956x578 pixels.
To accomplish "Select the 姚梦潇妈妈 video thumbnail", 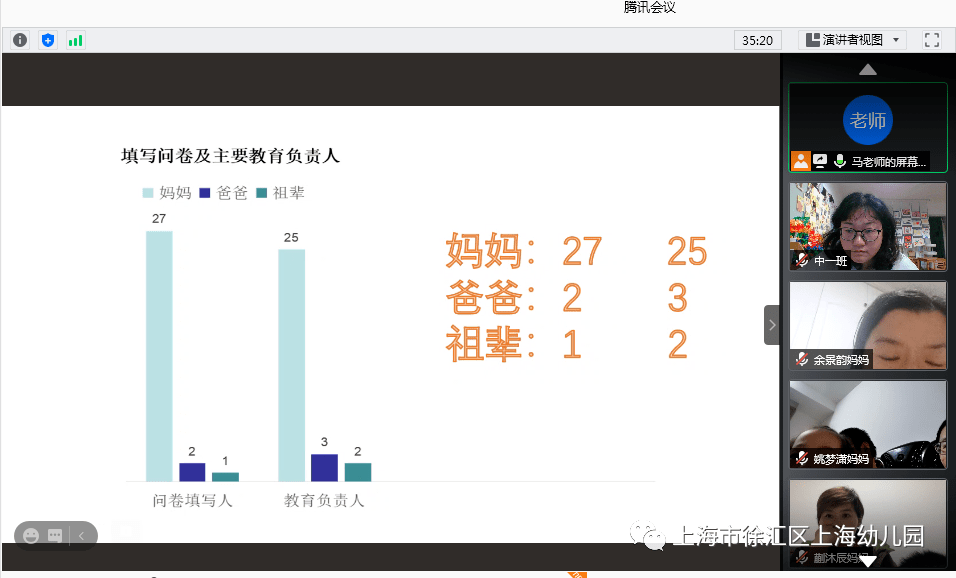I will 867,424.
